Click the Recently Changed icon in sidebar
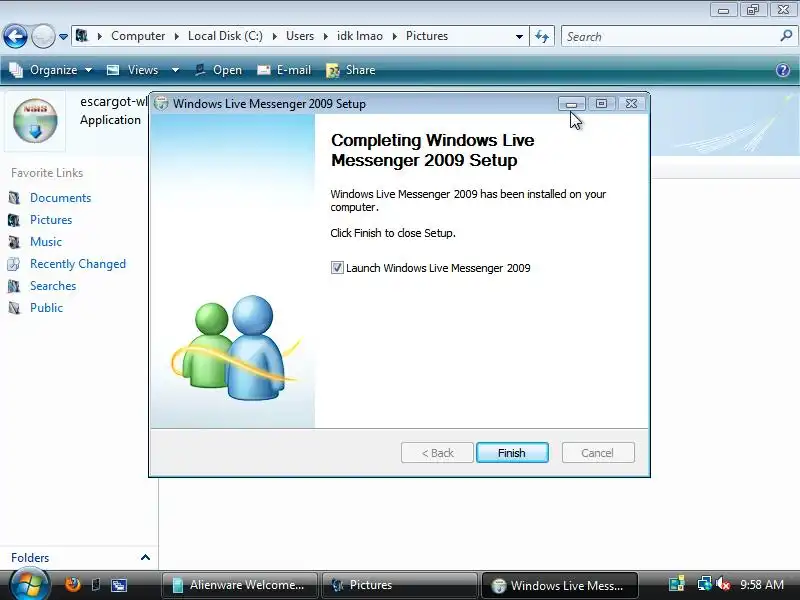The image size is (800, 600). point(14,264)
